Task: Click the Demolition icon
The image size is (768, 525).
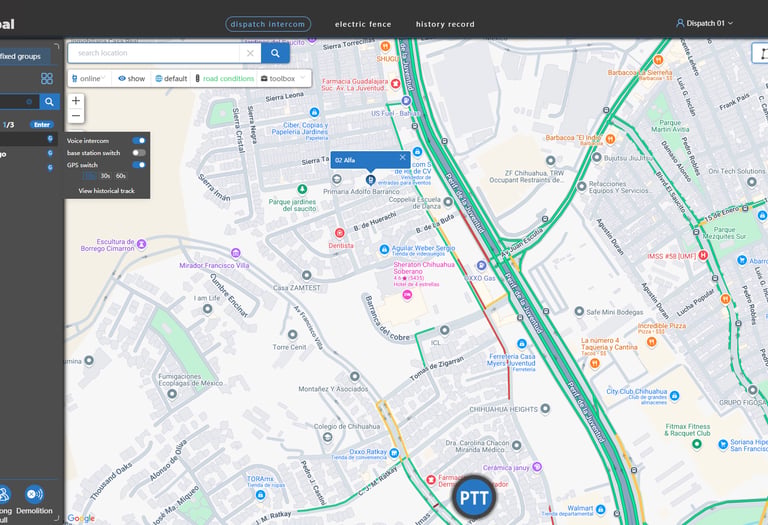Action: click(x=34, y=494)
